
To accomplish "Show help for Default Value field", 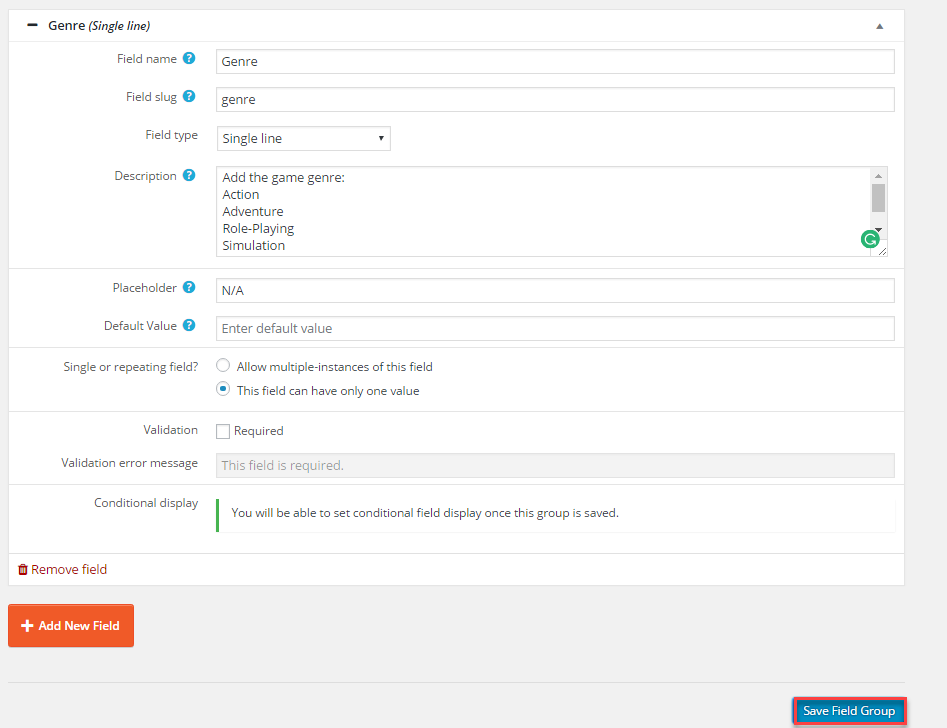I will [189, 326].
